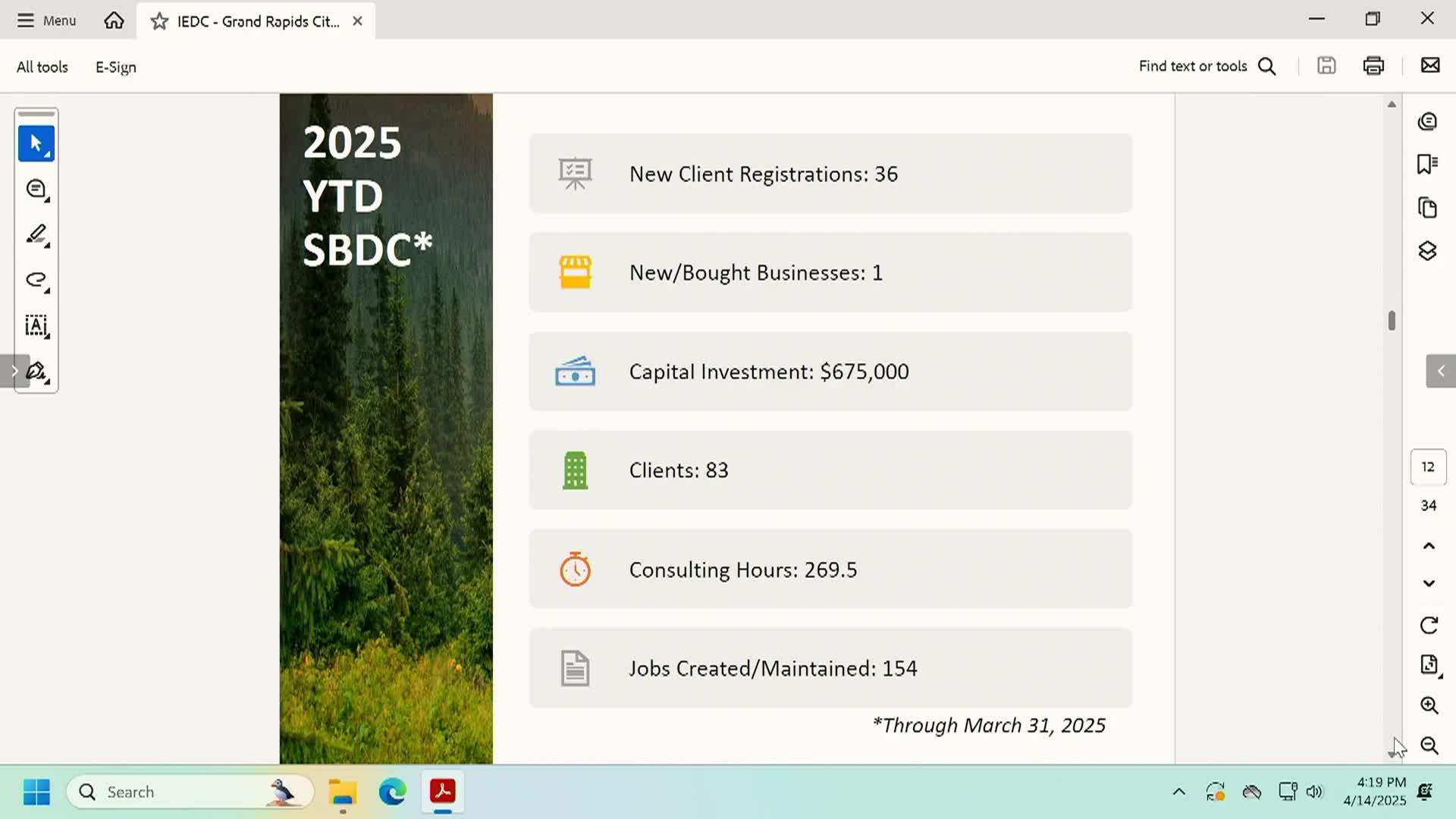
Task: Share the file by email envelope icon
Action: pos(1430,65)
